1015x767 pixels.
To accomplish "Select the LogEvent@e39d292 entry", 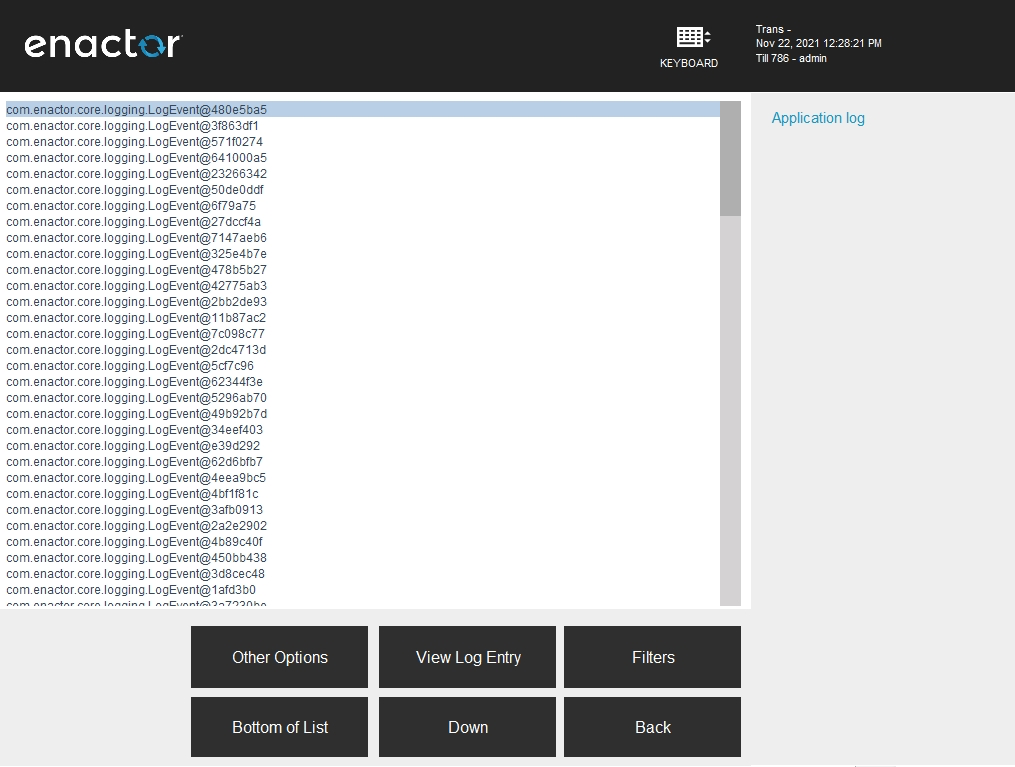I will (x=133, y=446).
